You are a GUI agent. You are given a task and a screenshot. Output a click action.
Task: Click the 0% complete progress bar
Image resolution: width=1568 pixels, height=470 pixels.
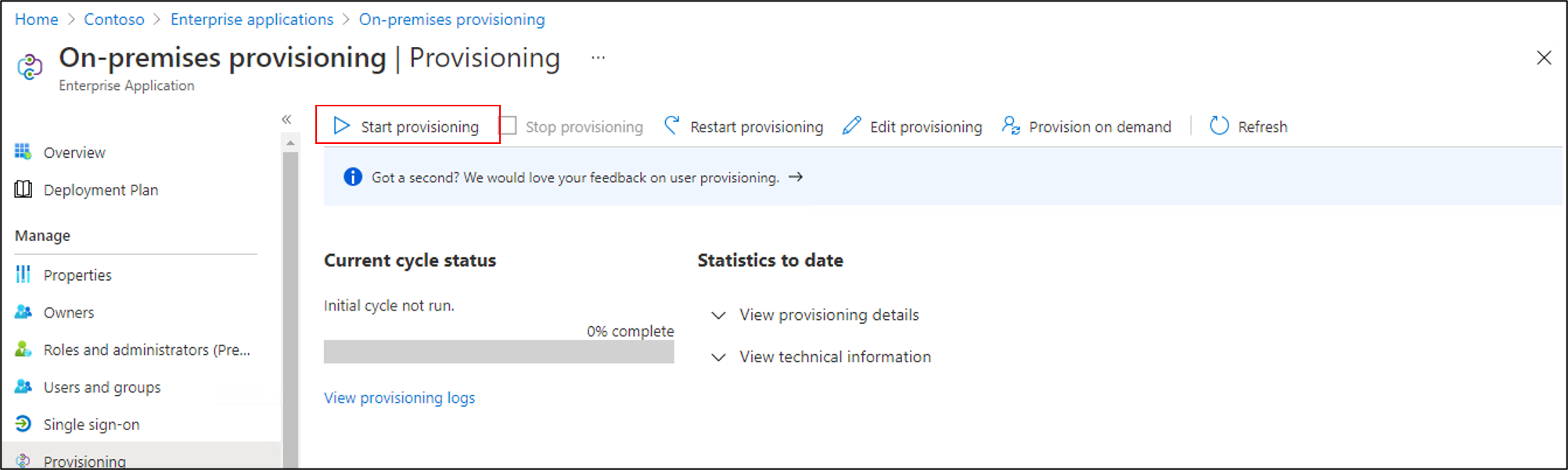[498, 352]
